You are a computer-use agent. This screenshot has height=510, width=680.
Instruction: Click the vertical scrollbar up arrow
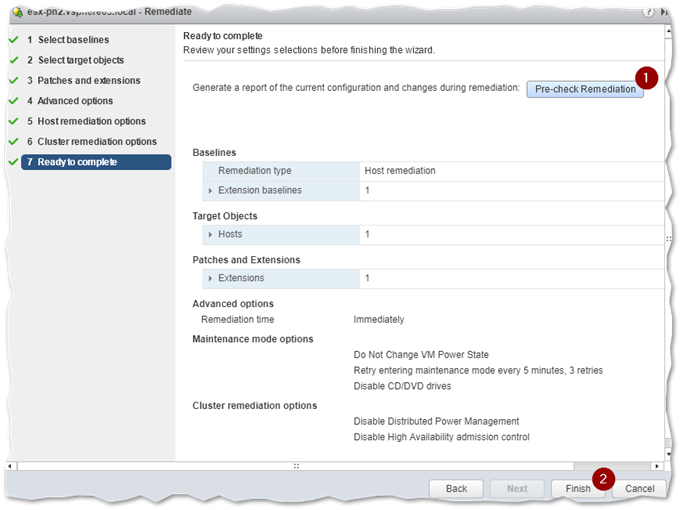[668, 30]
